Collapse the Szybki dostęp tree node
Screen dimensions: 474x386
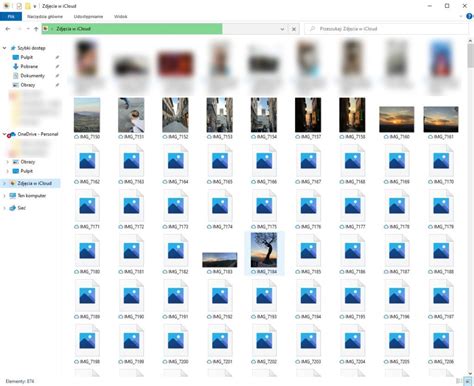coord(5,48)
